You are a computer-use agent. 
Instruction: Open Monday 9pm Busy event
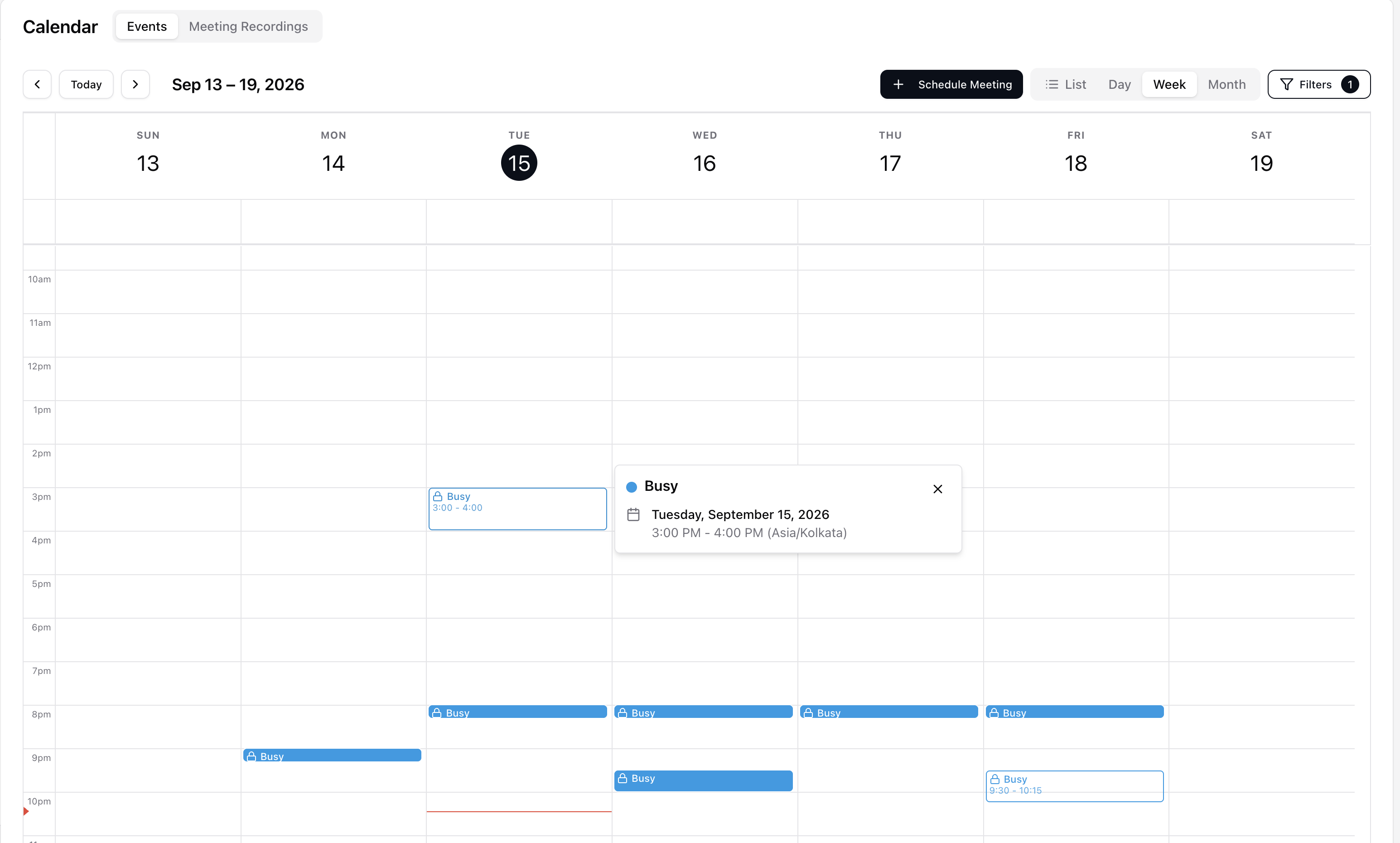point(332,755)
